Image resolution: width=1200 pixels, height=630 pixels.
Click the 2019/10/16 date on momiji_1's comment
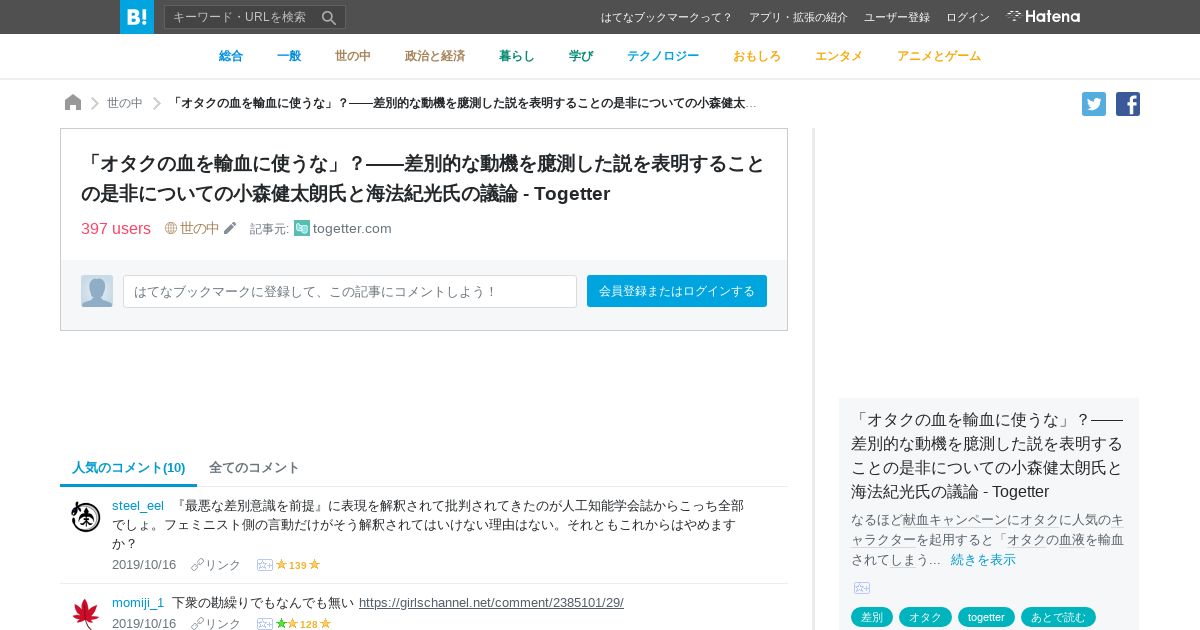point(144,624)
